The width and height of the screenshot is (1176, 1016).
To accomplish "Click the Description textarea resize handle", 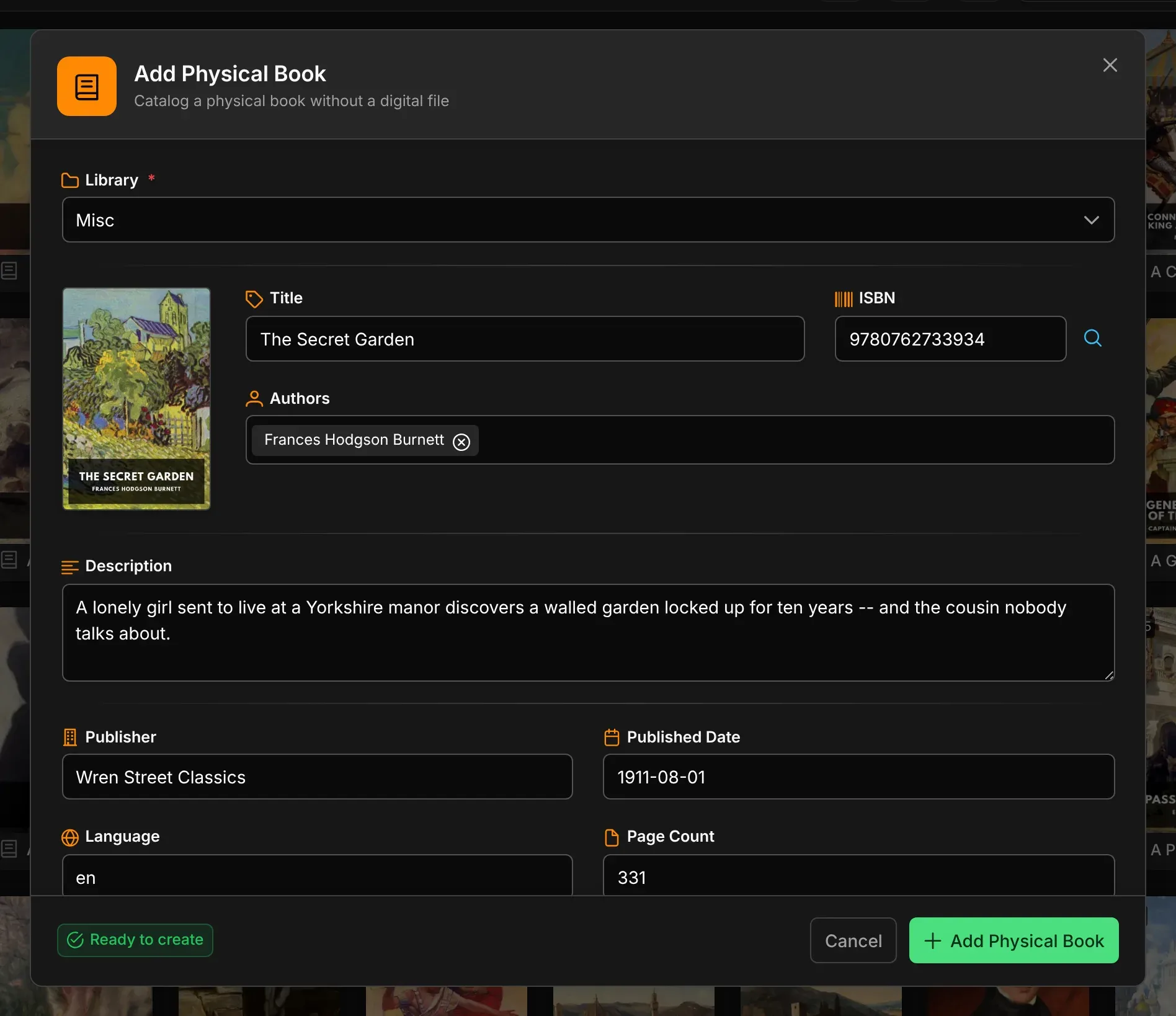I will (x=1109, y=675).
